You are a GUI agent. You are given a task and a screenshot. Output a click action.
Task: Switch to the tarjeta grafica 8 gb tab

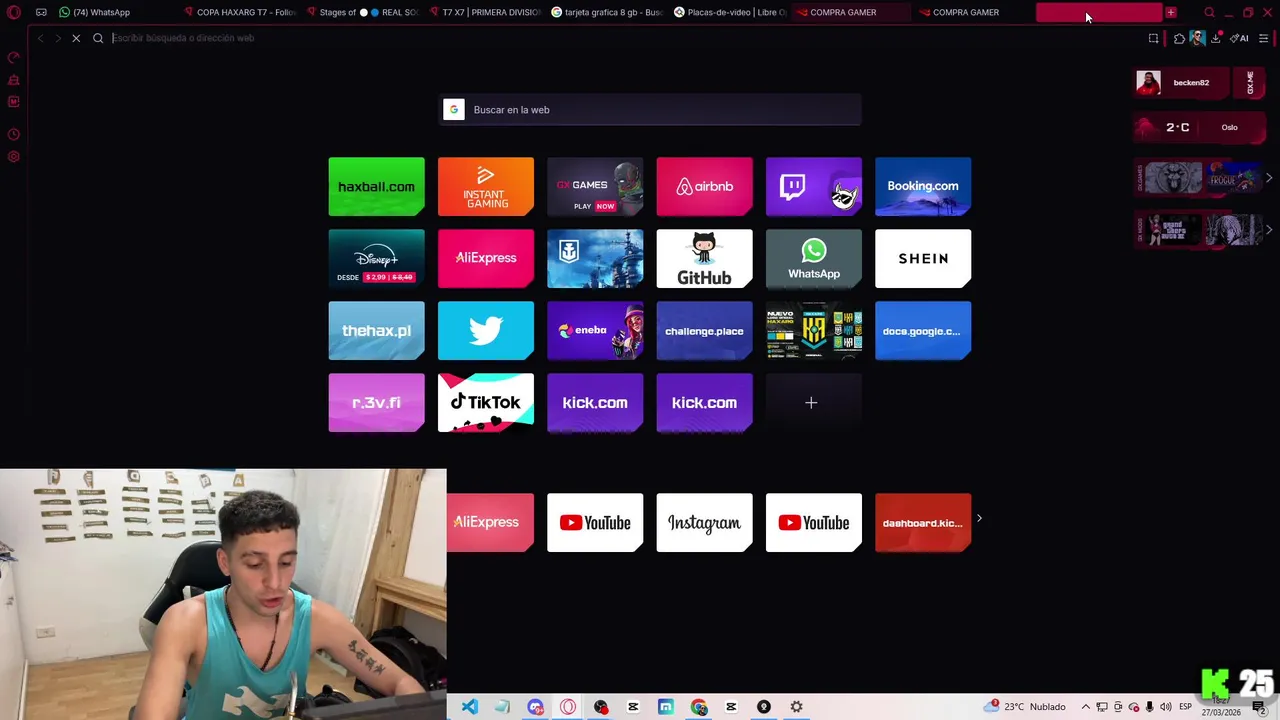pos(606,12)
